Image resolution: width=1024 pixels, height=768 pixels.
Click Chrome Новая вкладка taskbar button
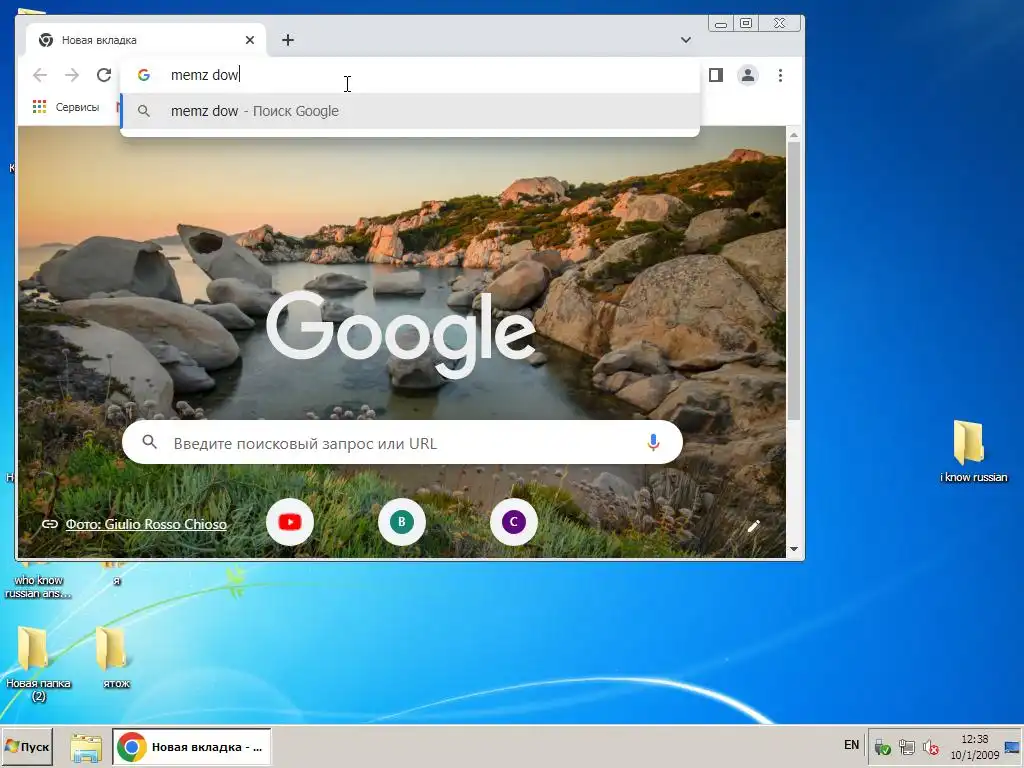pos(191,746)
